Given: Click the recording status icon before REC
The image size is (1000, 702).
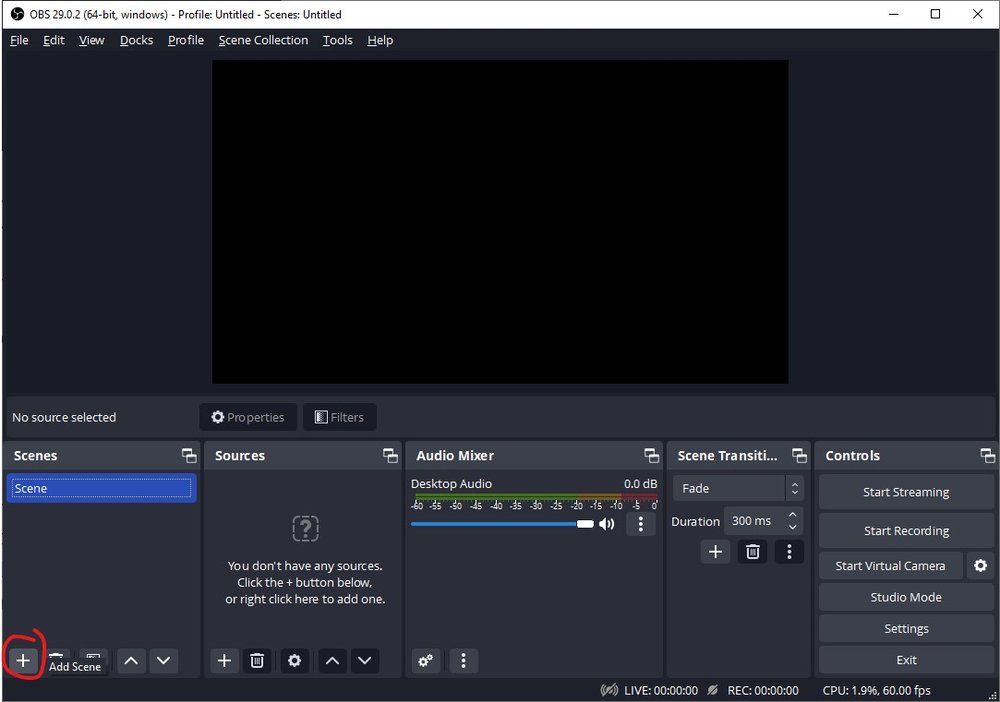Looking at the screenshot, I should (712, 691).
